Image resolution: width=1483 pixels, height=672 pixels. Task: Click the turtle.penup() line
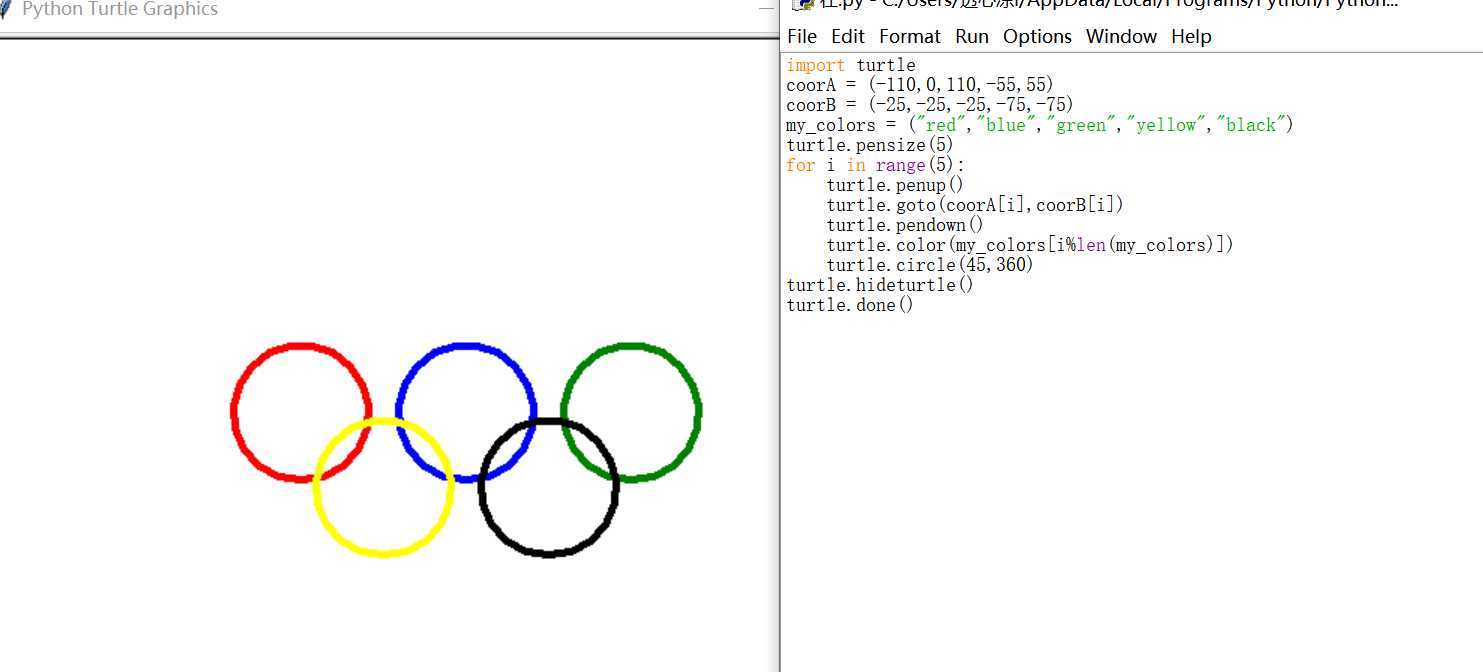point(895,185)
